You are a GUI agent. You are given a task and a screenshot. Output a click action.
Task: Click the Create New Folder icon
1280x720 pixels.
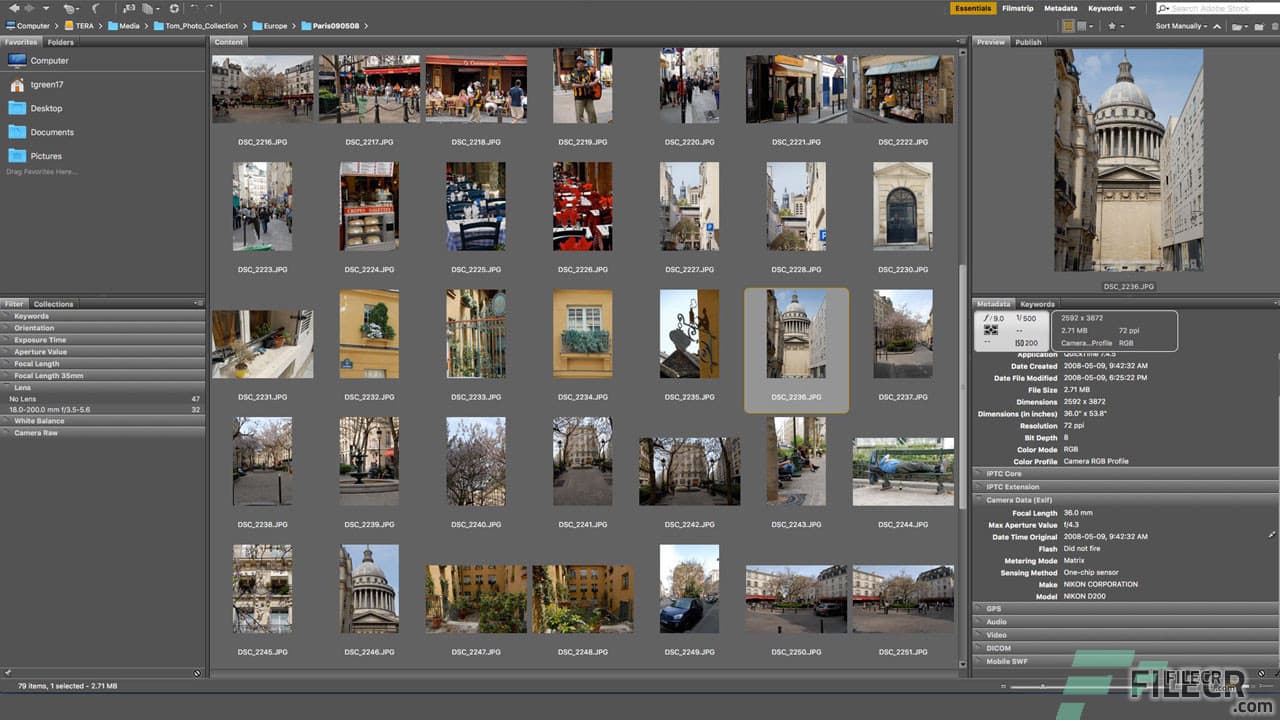pyautogui.click(x=1258, y=26)
